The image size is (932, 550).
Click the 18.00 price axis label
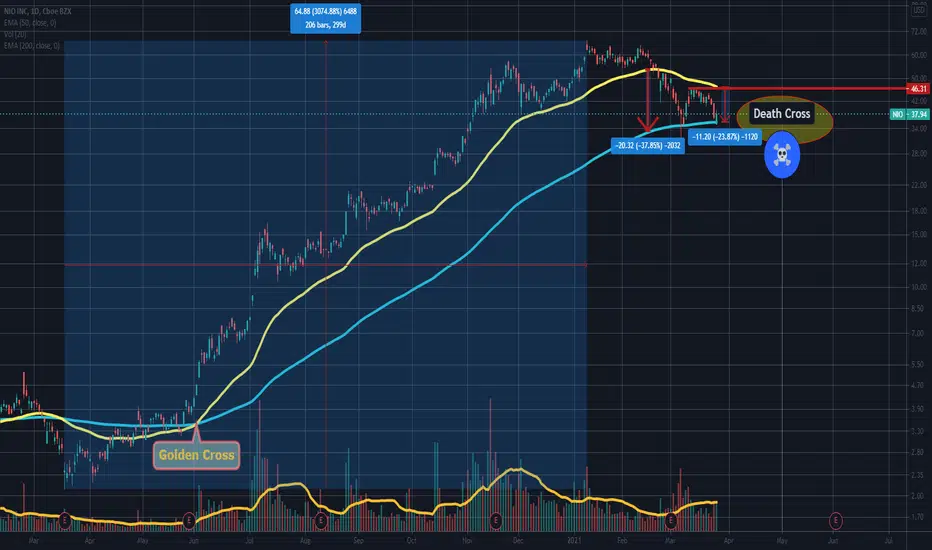tap(919, 211)
